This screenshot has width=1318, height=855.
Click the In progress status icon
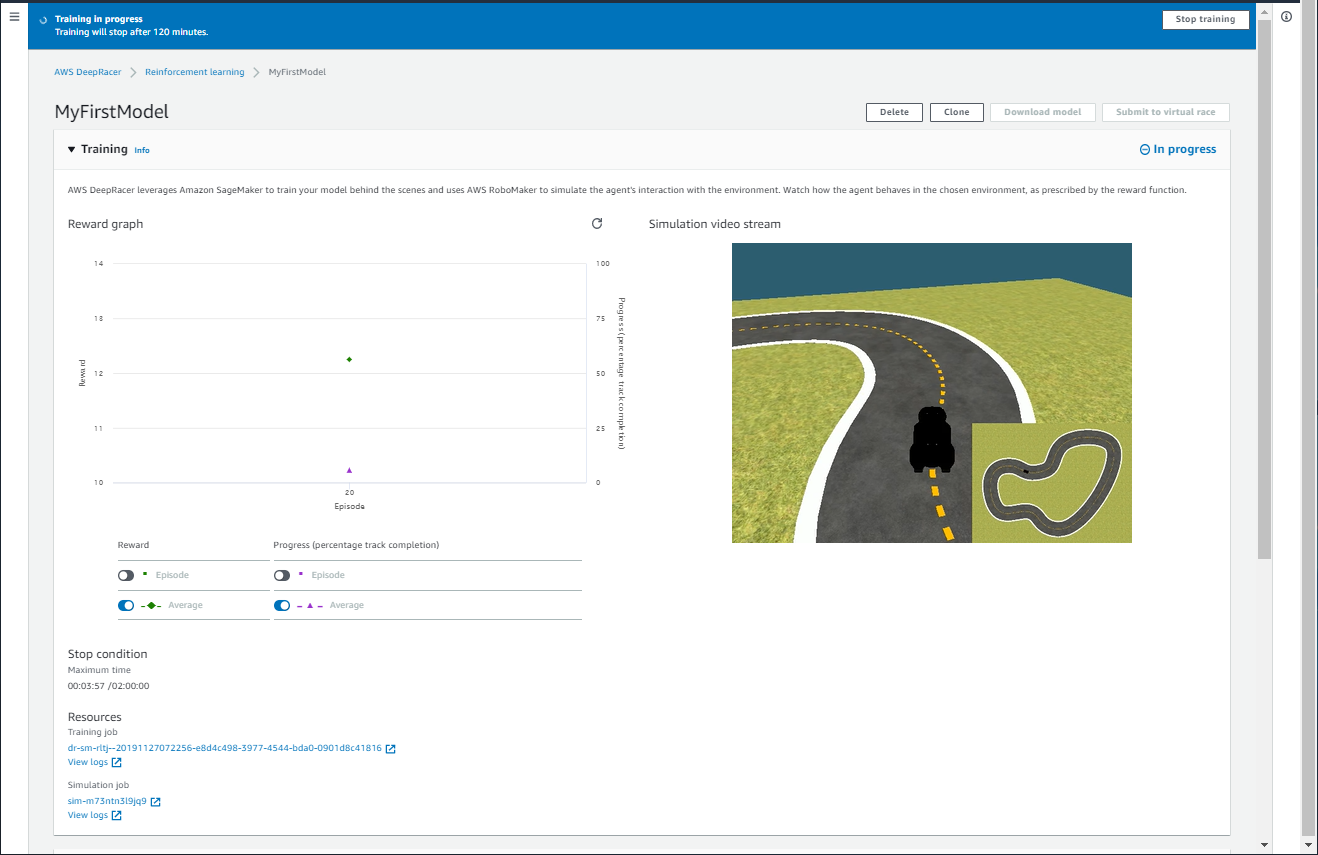pos(1145,150)
